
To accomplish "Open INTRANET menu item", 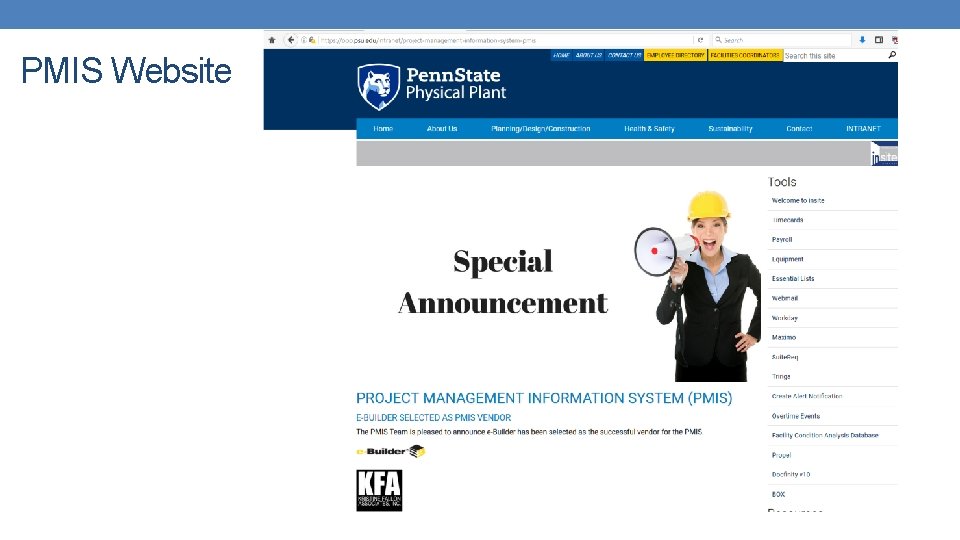I will coord(863,129).
